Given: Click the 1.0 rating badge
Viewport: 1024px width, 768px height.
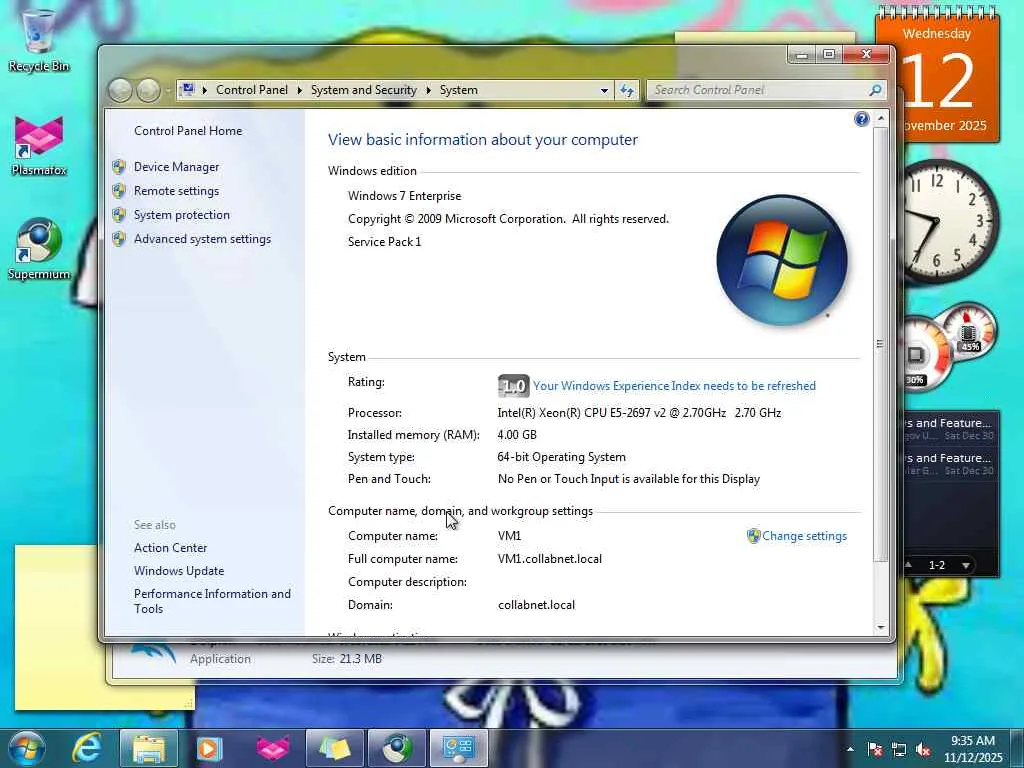Looking at the screenshot, I should (x=513, y=386).
